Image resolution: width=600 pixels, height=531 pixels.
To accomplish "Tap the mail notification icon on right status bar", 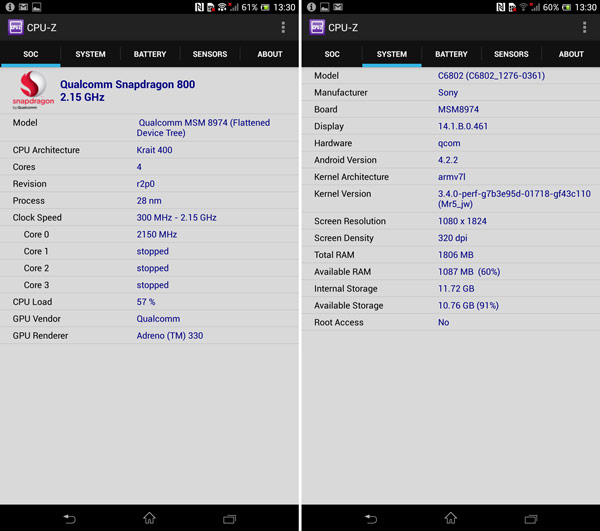I will tap(338, 7).
